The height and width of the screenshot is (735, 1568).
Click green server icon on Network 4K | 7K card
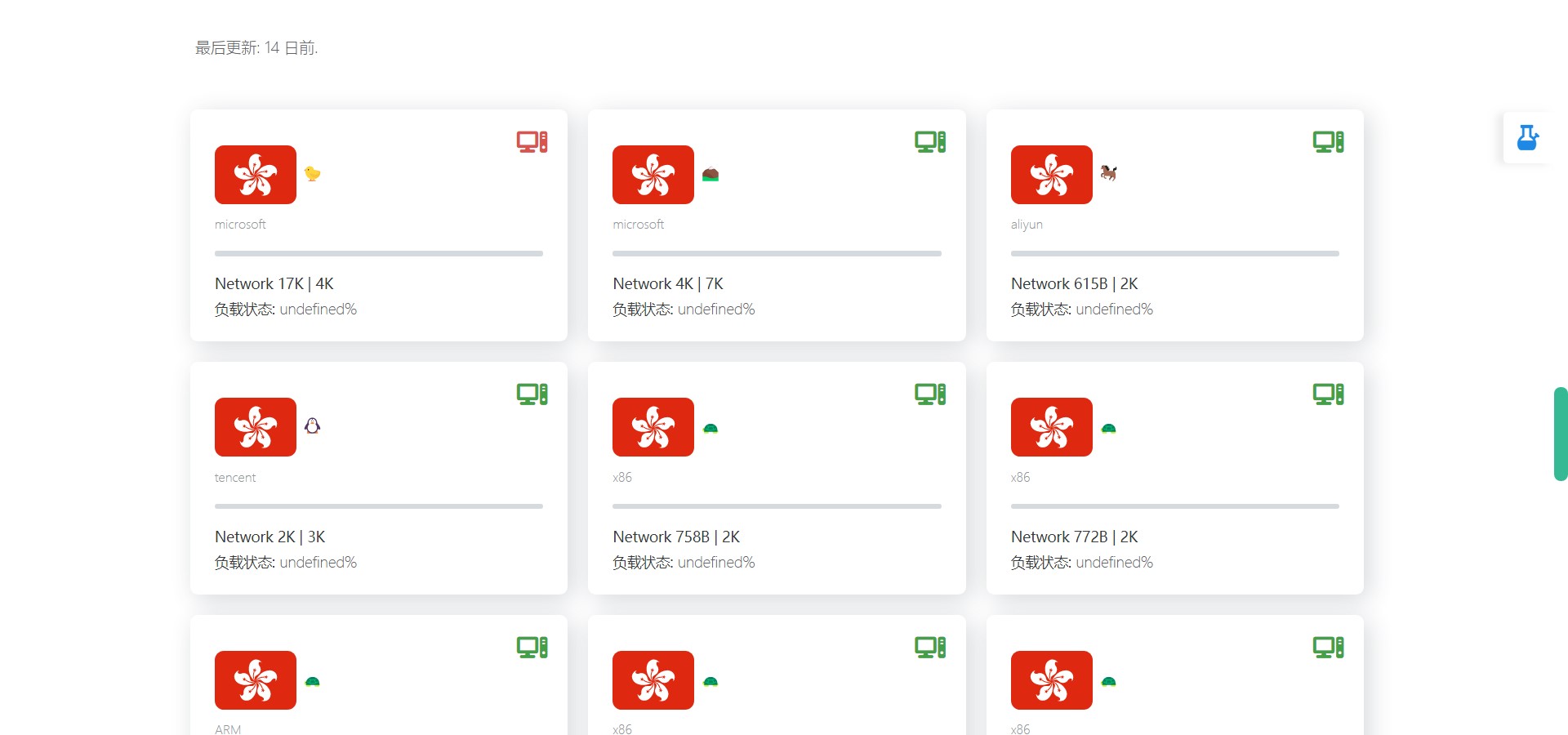pyautogui.click(x=930, y=142)
